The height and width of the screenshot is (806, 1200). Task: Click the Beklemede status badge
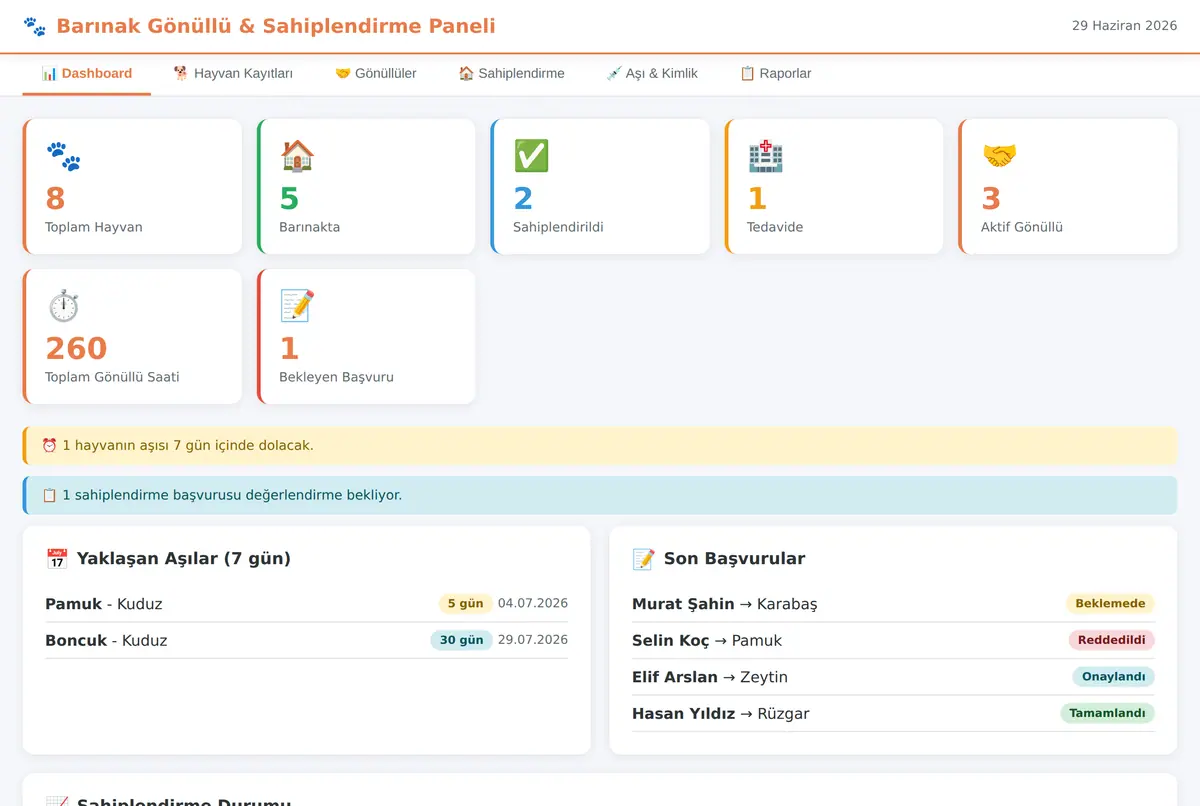[1110, 604]
